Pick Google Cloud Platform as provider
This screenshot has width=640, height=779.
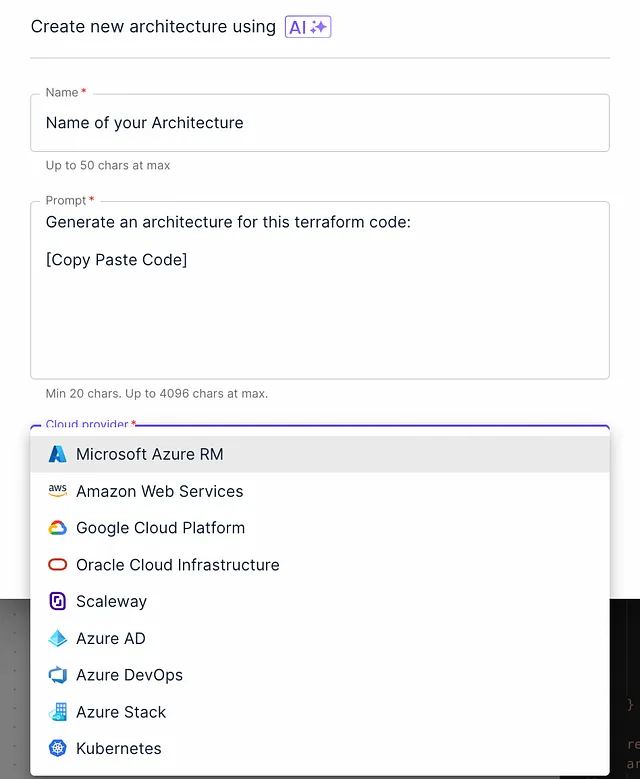click(320, 528)
